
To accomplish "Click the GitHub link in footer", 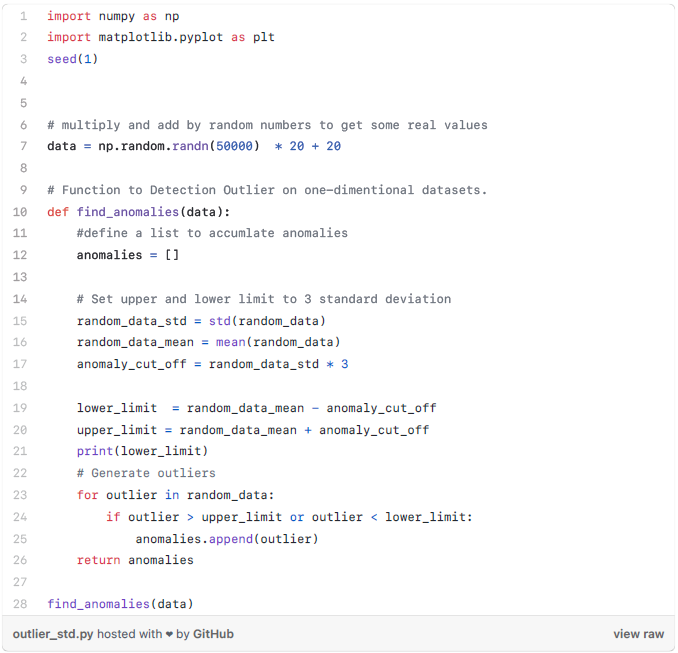I will pyautogui.click(x=213, y=634).
